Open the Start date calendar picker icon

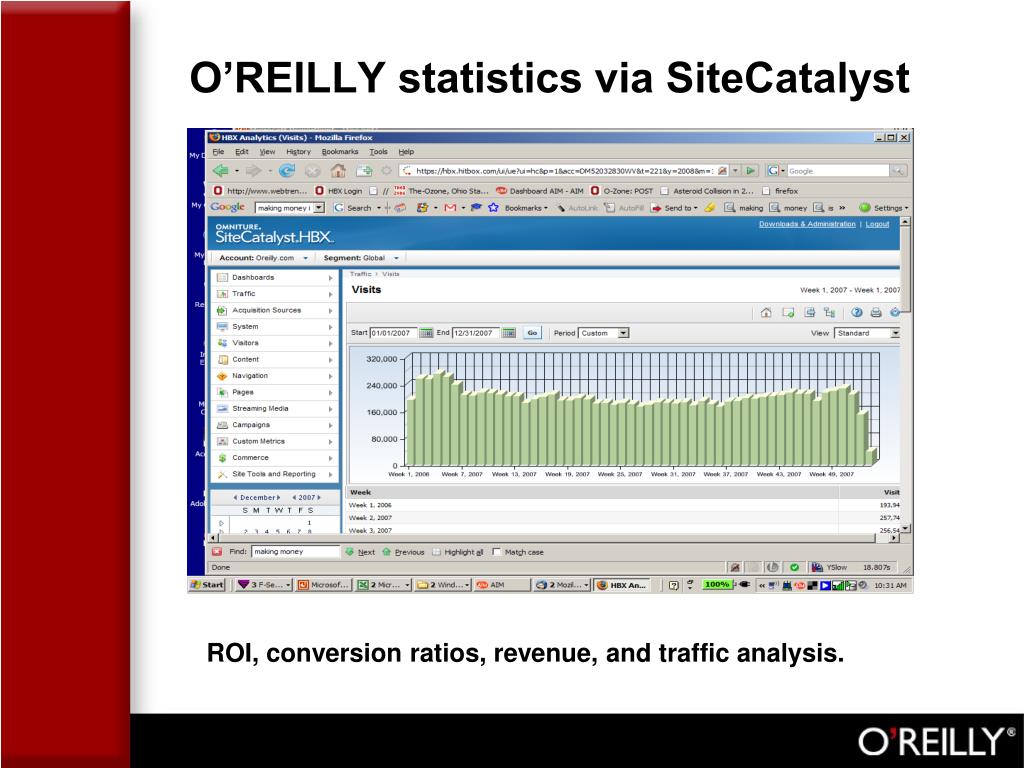pyautogui.click(x=426, y=333)
